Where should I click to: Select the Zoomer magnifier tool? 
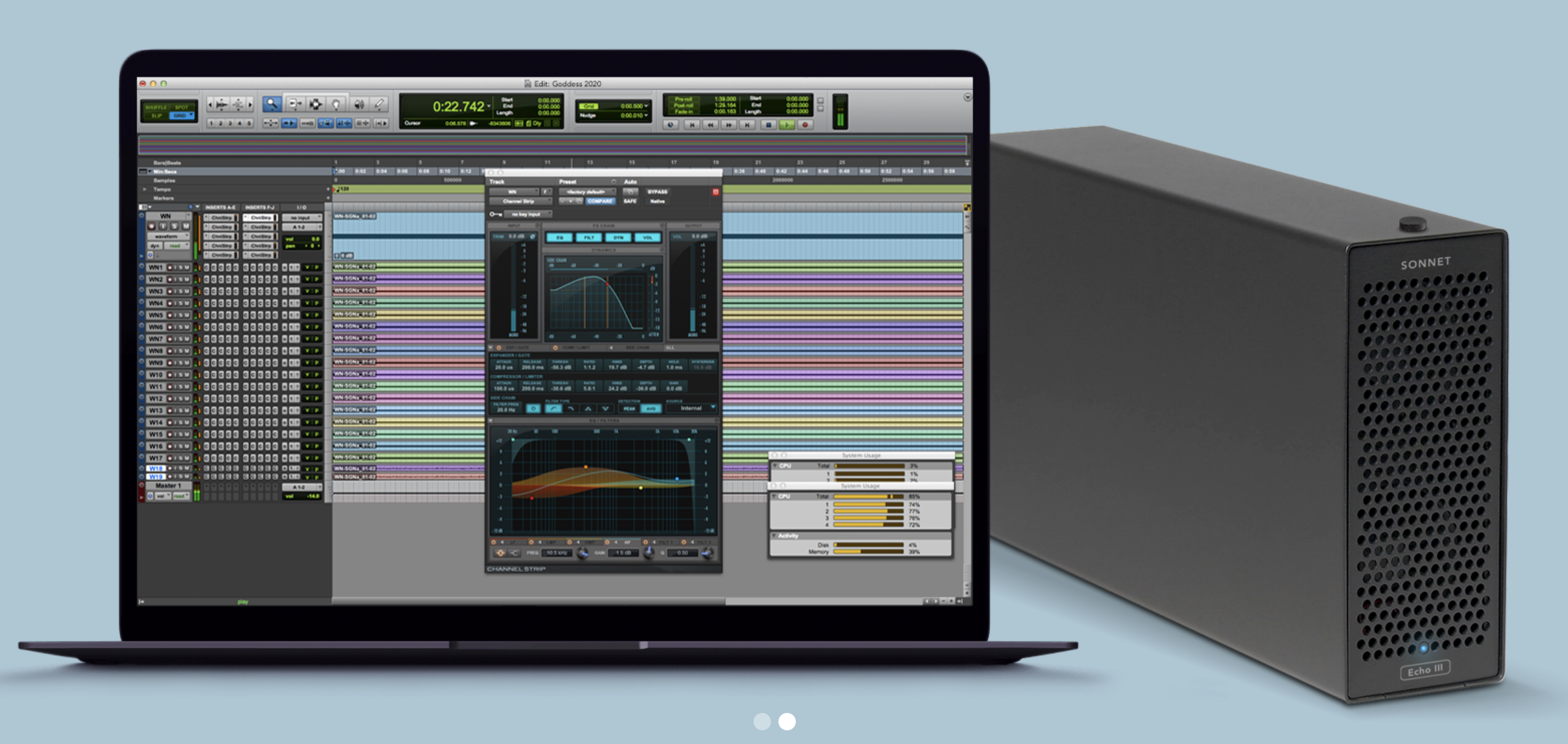271,104
